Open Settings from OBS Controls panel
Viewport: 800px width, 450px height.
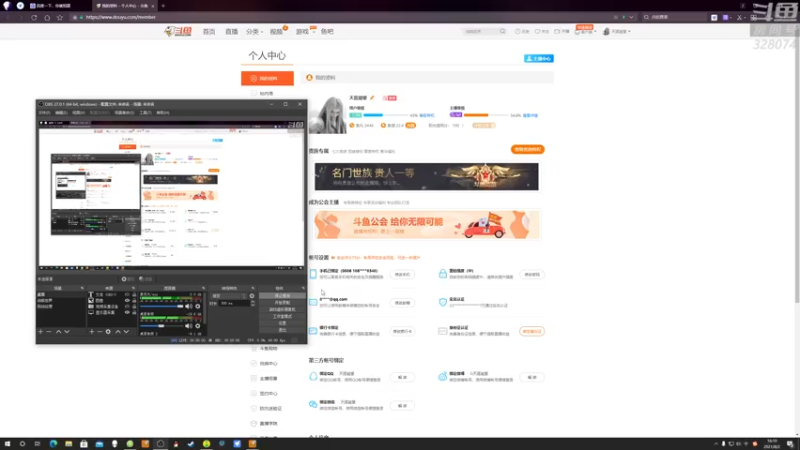[x=282, y=323]
